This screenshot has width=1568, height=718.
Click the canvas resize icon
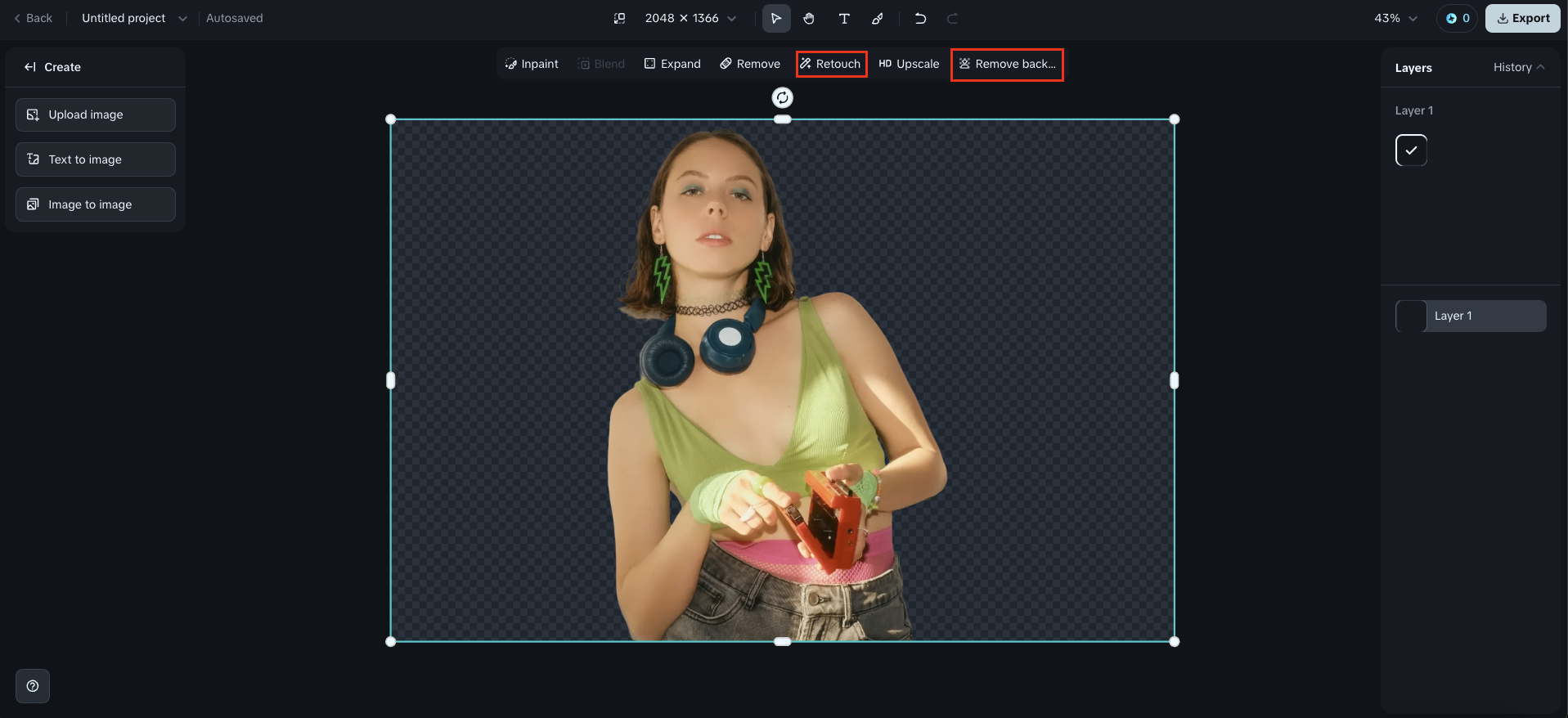[x=620, y=18]
